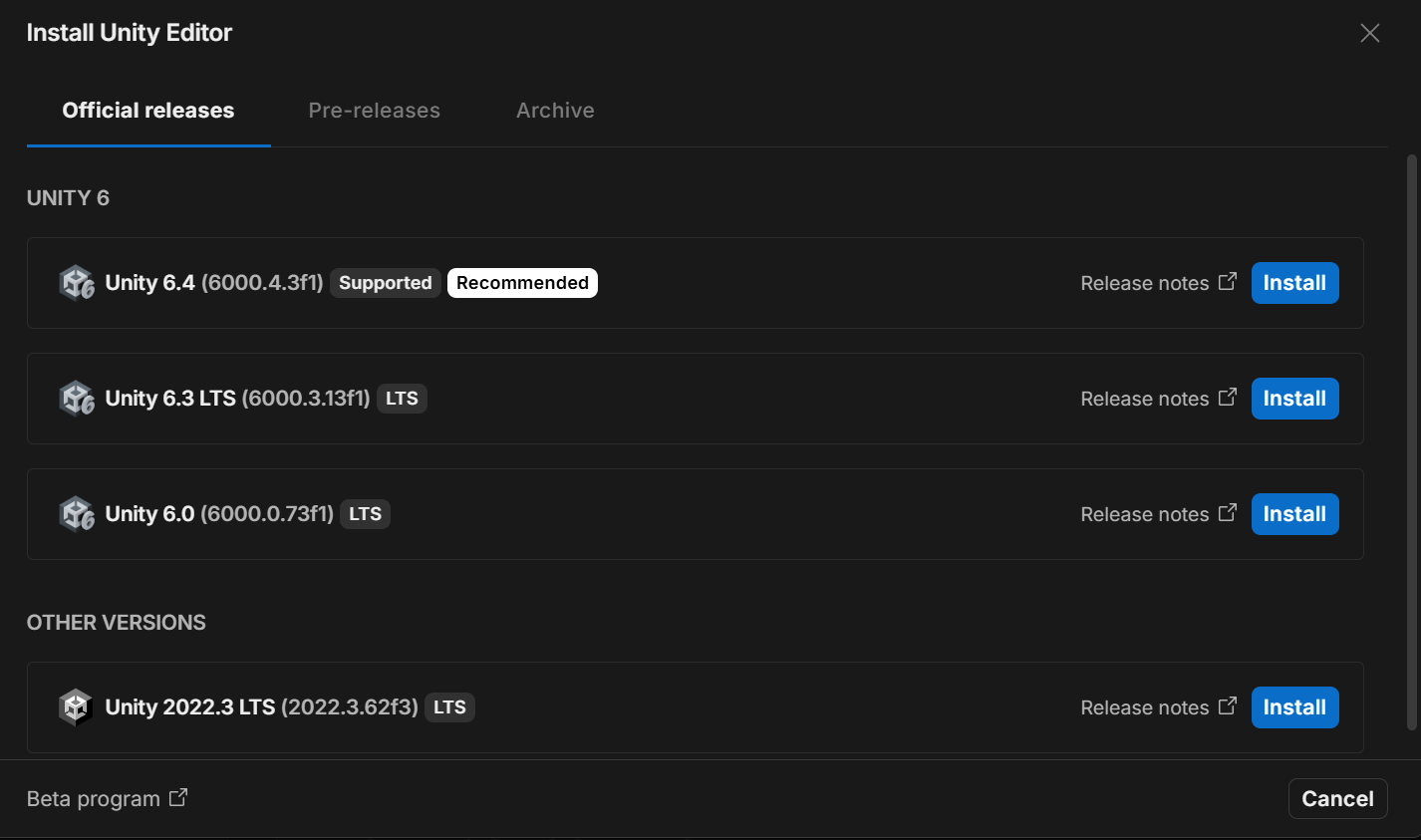Screen dimensions: 1421x840
Task: Select the Official releases tab
Action: 148,111
